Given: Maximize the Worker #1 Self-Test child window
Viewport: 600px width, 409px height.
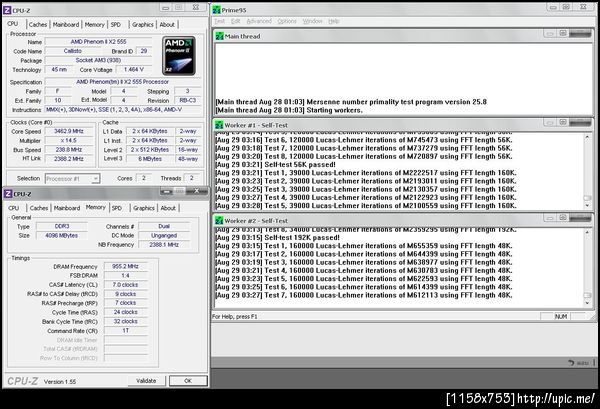Looking at the screenshot, I should 563,122.
